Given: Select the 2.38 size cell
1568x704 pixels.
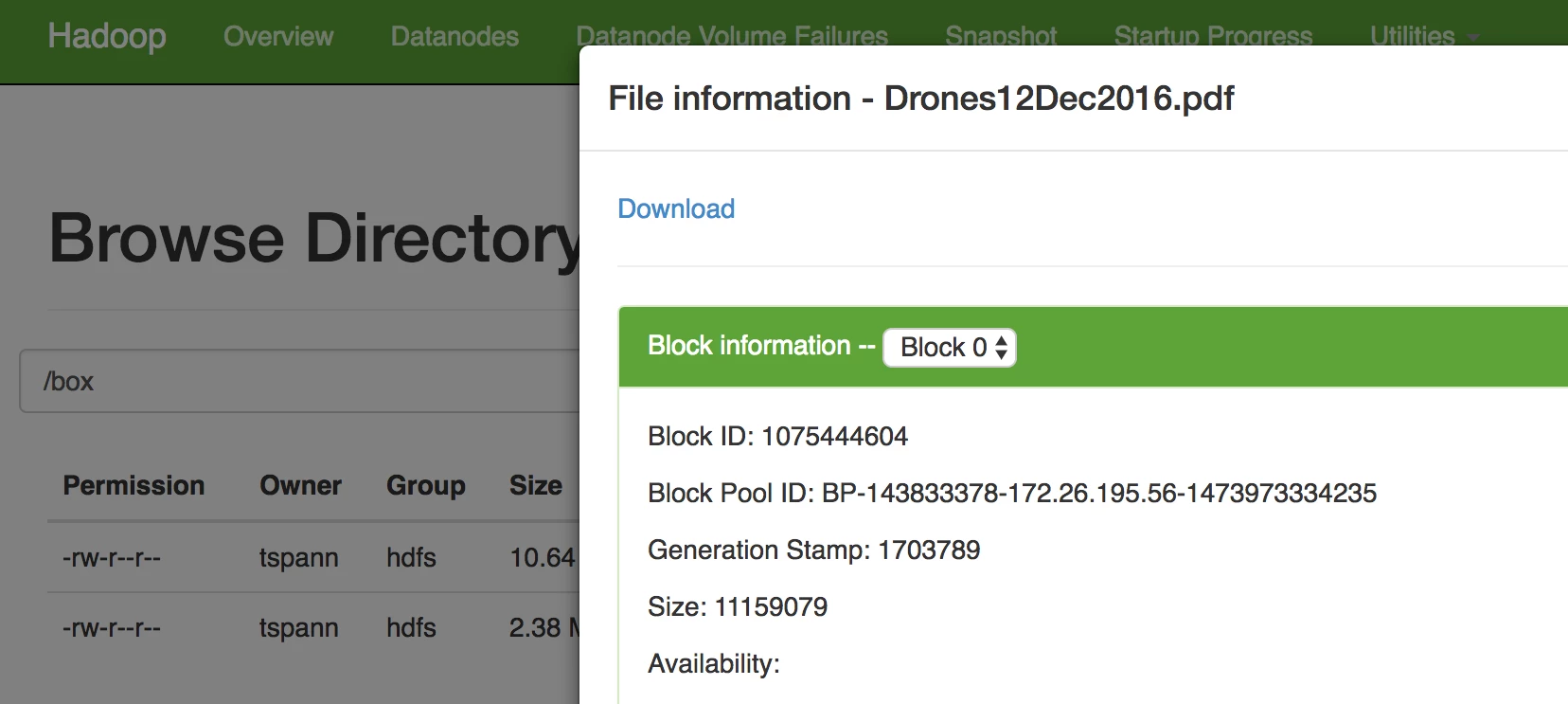Looking at the screenshot, I should pos(543,627).
